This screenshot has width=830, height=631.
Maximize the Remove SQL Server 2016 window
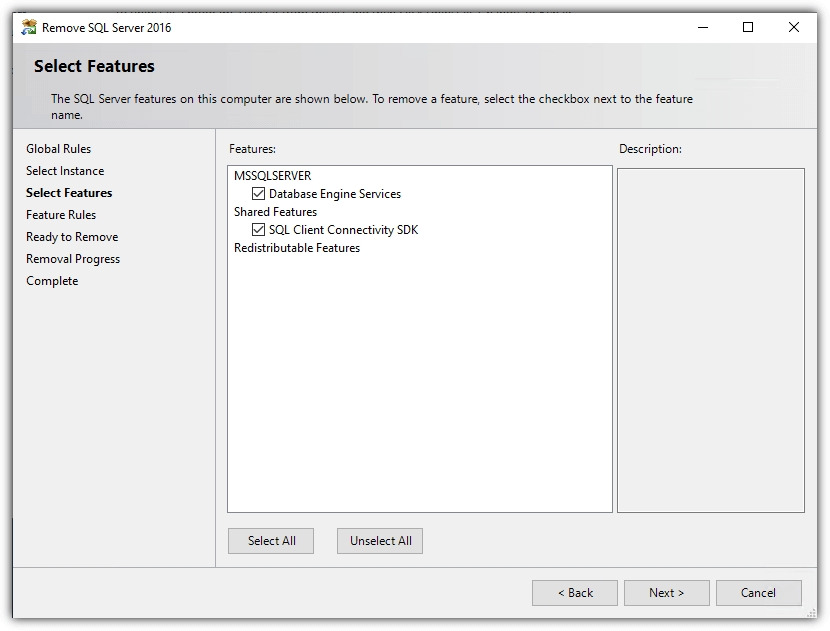[x=748, y=28]
